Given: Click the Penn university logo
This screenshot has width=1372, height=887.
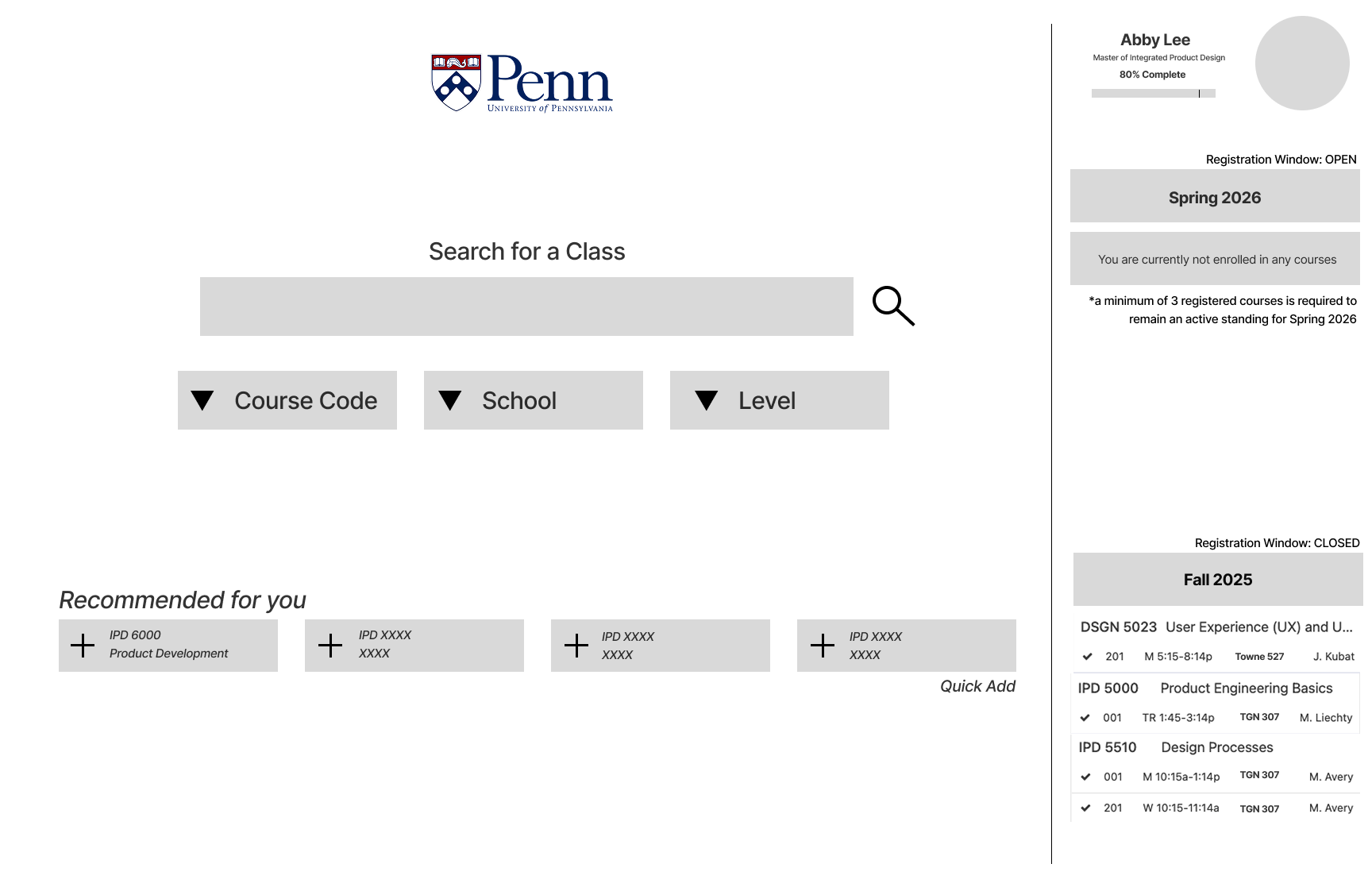Looking at the screenshot, I should 522,83.
